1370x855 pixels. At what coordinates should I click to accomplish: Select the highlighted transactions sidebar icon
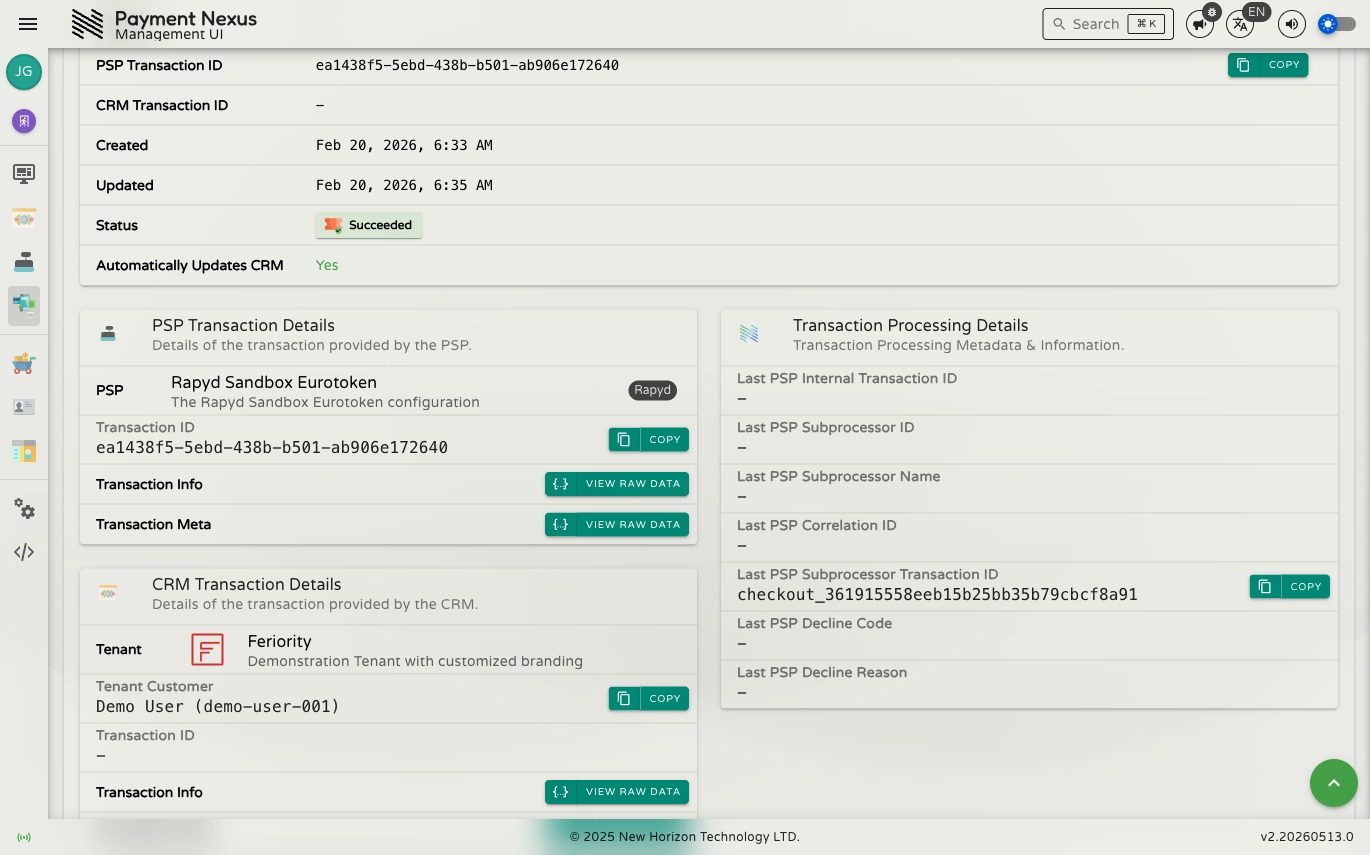click(x=24, y=305)
